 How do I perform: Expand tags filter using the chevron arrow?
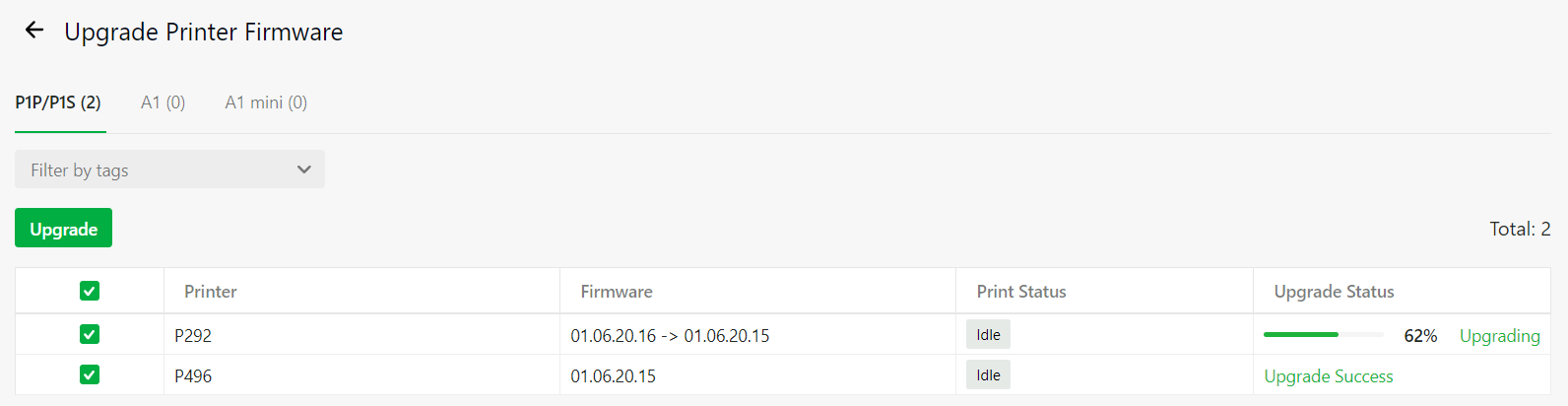(304, 169)
